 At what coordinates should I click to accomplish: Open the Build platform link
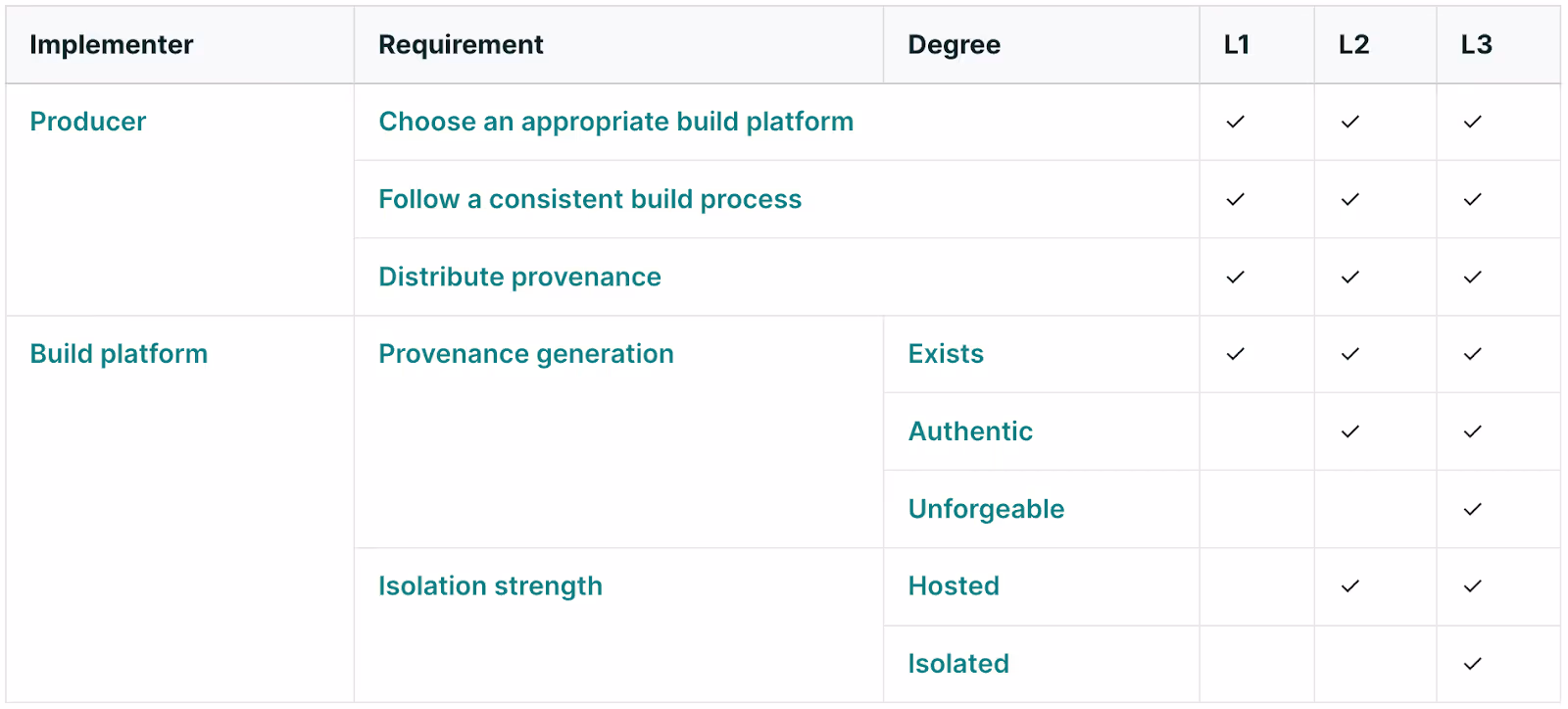click(x=119, y=354)
